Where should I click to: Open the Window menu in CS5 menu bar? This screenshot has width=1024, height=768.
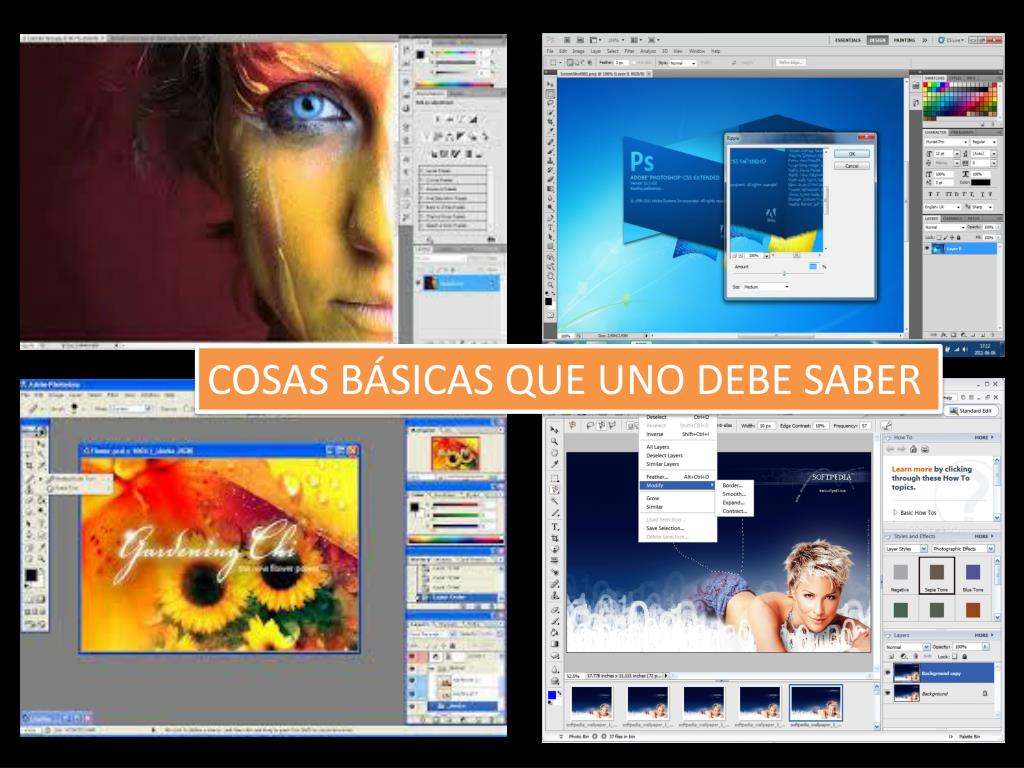click(697, 51)
